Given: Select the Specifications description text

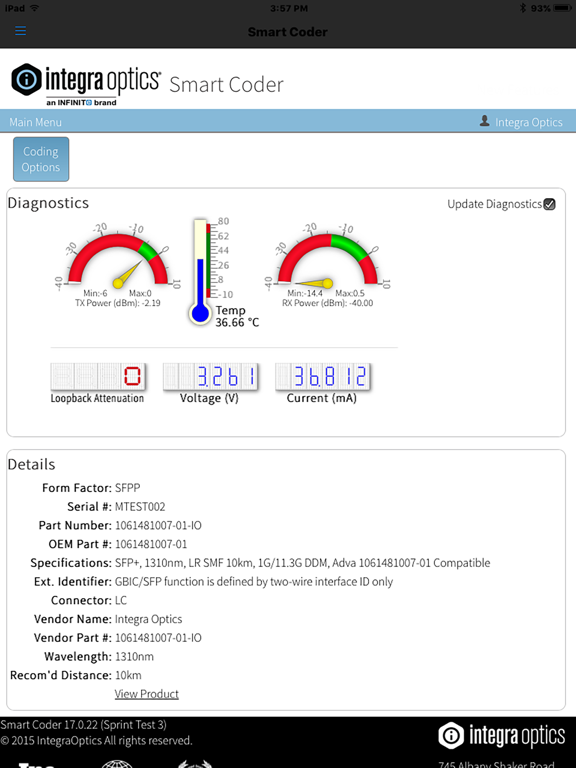Looking at the screenshot, I should point(302,563).
